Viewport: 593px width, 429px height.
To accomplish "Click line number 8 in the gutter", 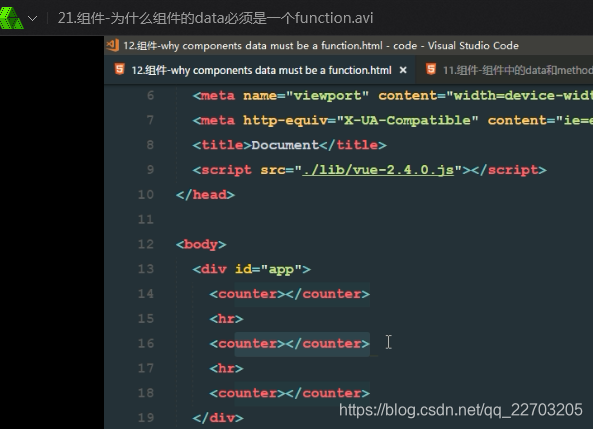I will click(x=150, y=145).
